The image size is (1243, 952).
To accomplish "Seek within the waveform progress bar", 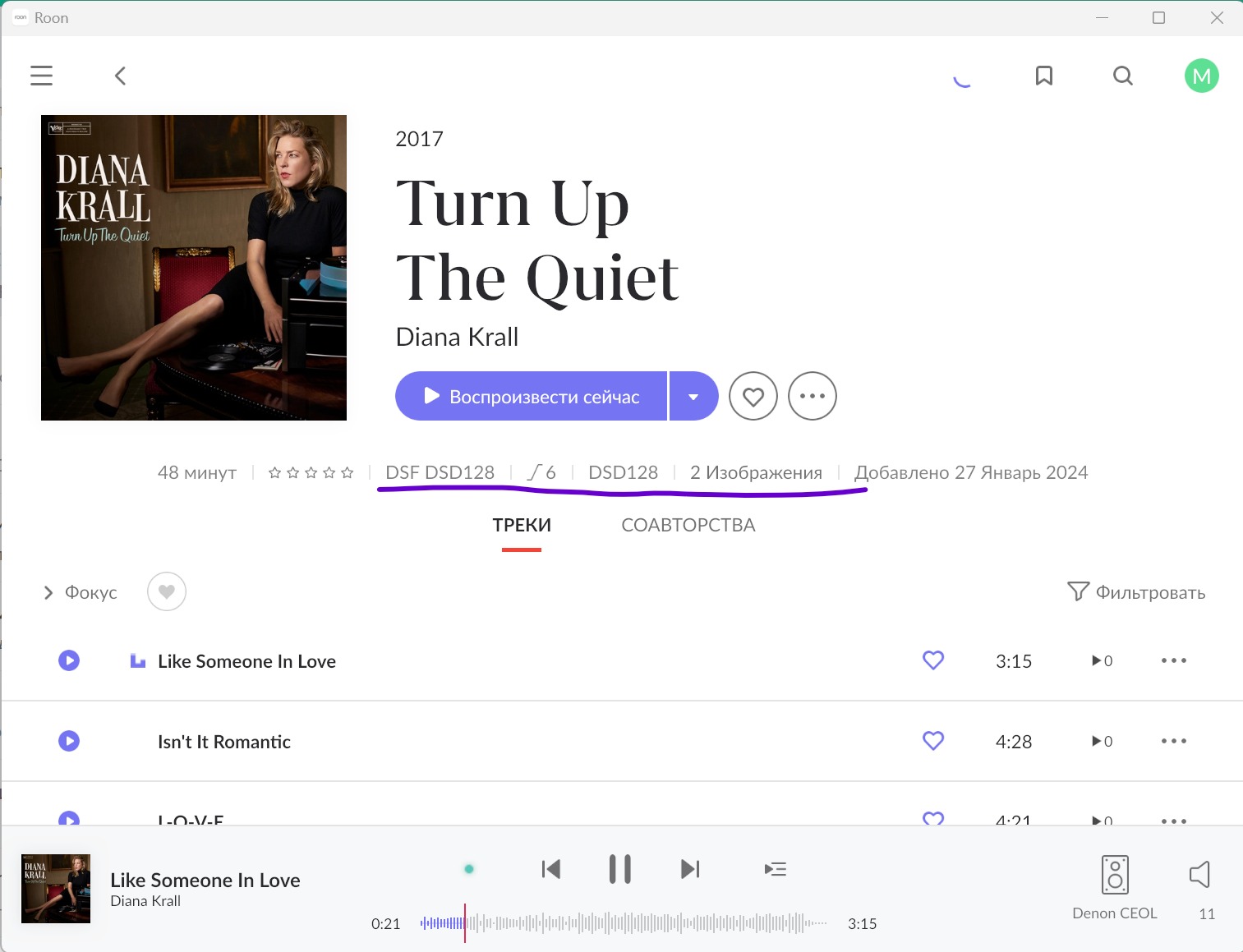I will coord(624,923).
